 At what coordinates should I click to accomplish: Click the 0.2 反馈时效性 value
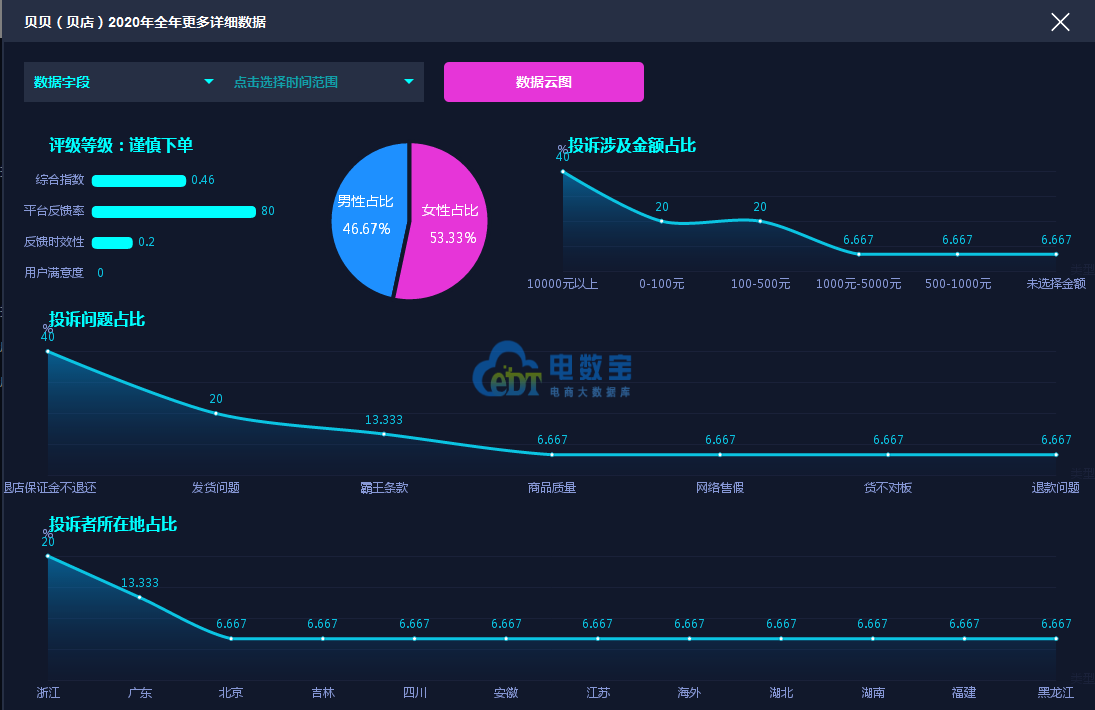(x=147, y=242)
